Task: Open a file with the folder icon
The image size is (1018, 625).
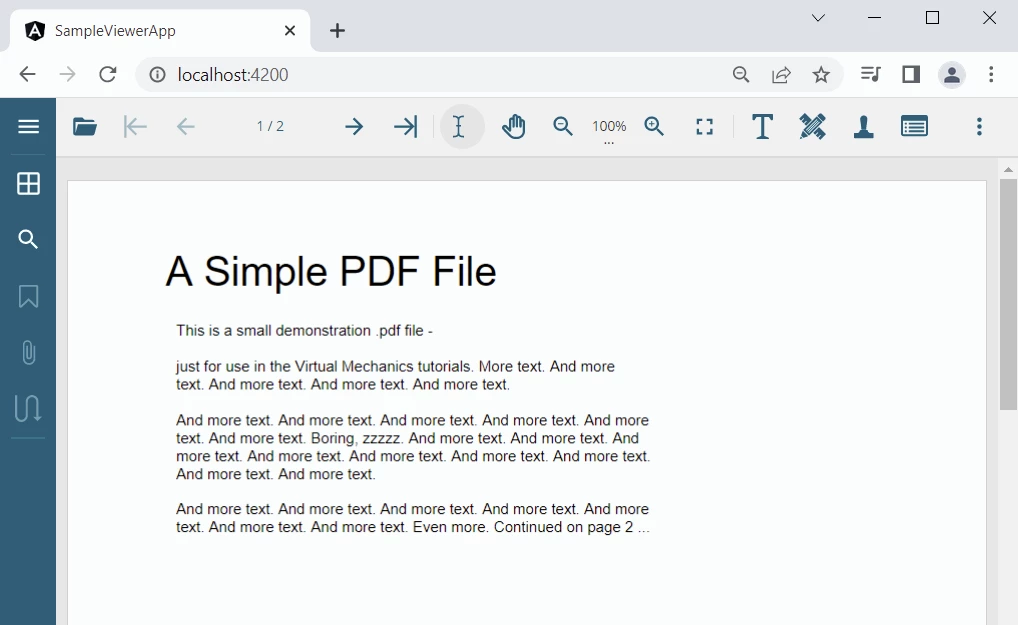Action: tap(85, 127)
